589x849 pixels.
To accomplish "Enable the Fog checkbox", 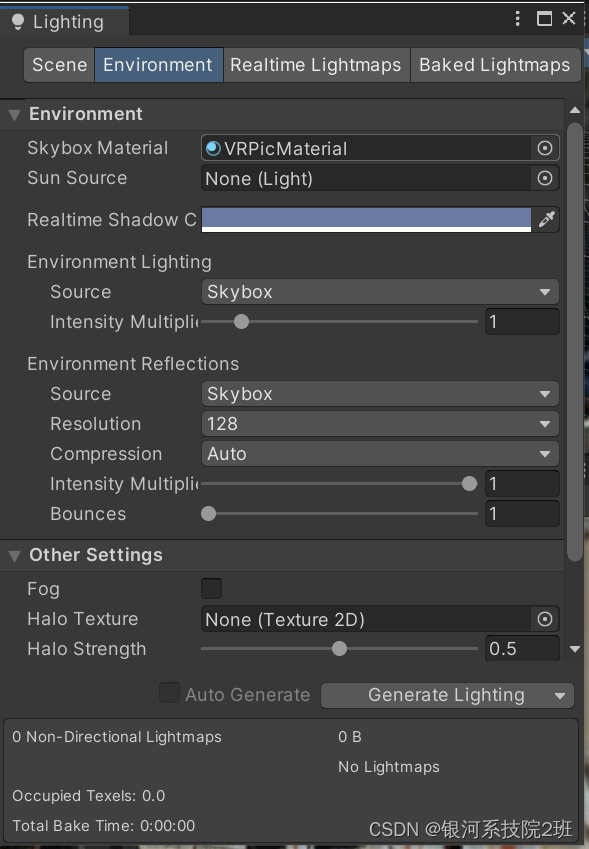I will click(211, 589).
